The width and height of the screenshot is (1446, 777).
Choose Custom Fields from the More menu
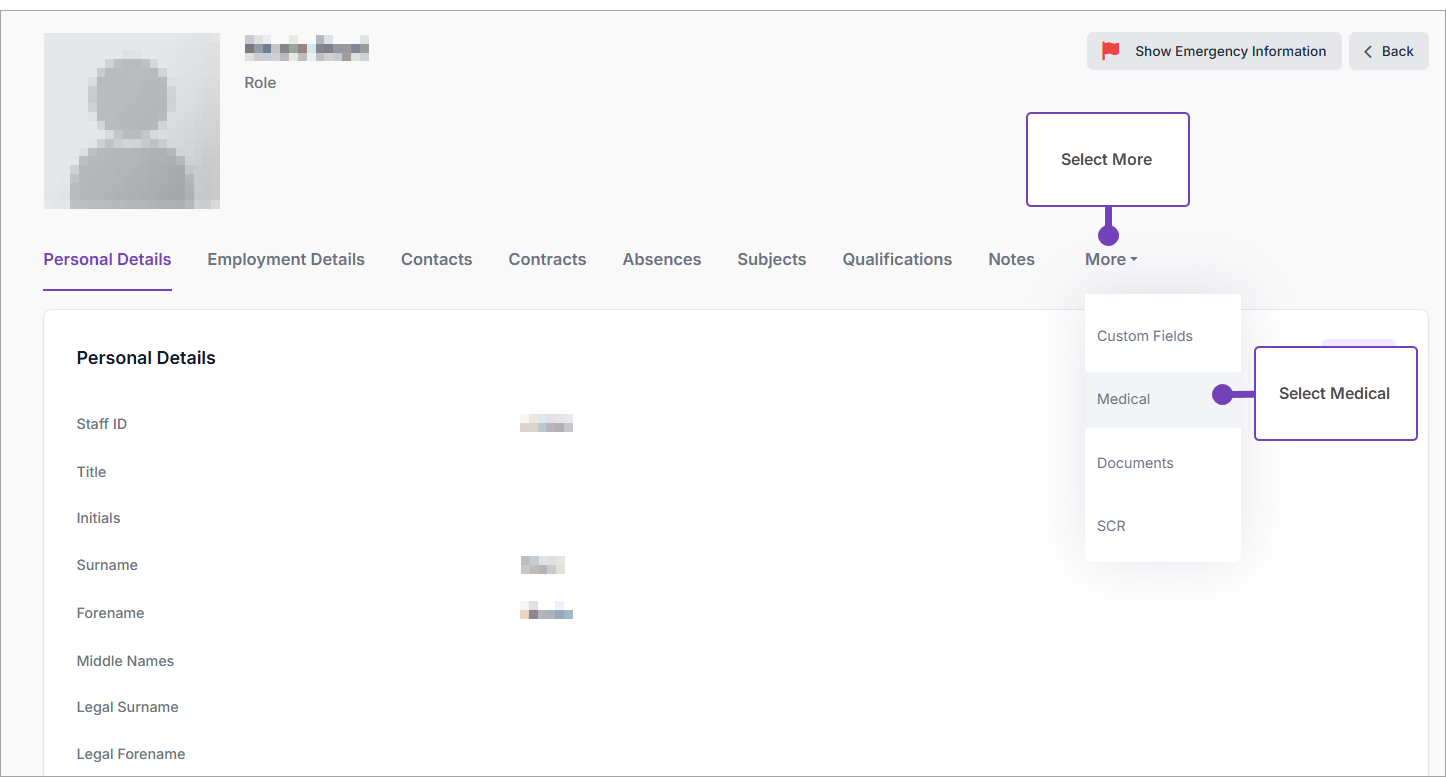coord(1144,336)
